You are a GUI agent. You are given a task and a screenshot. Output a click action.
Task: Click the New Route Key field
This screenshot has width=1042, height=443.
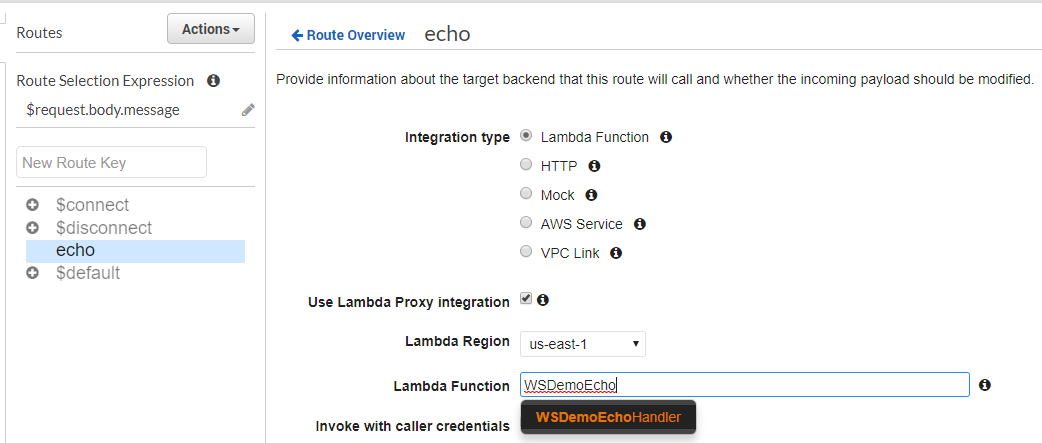pos(111,162)
